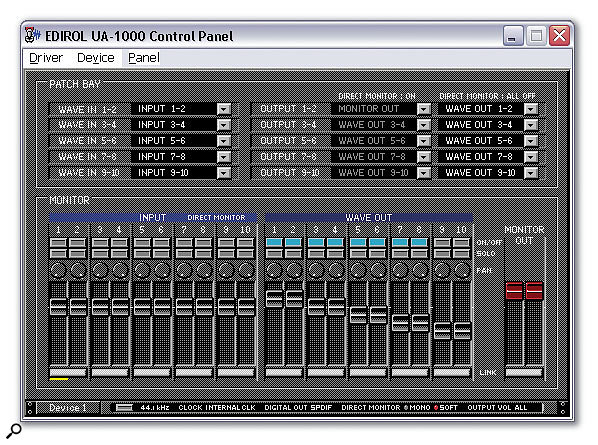Expand the WAVE IN 1-2 input dropdown
598x445 pixels.
(x=224, y=109)
